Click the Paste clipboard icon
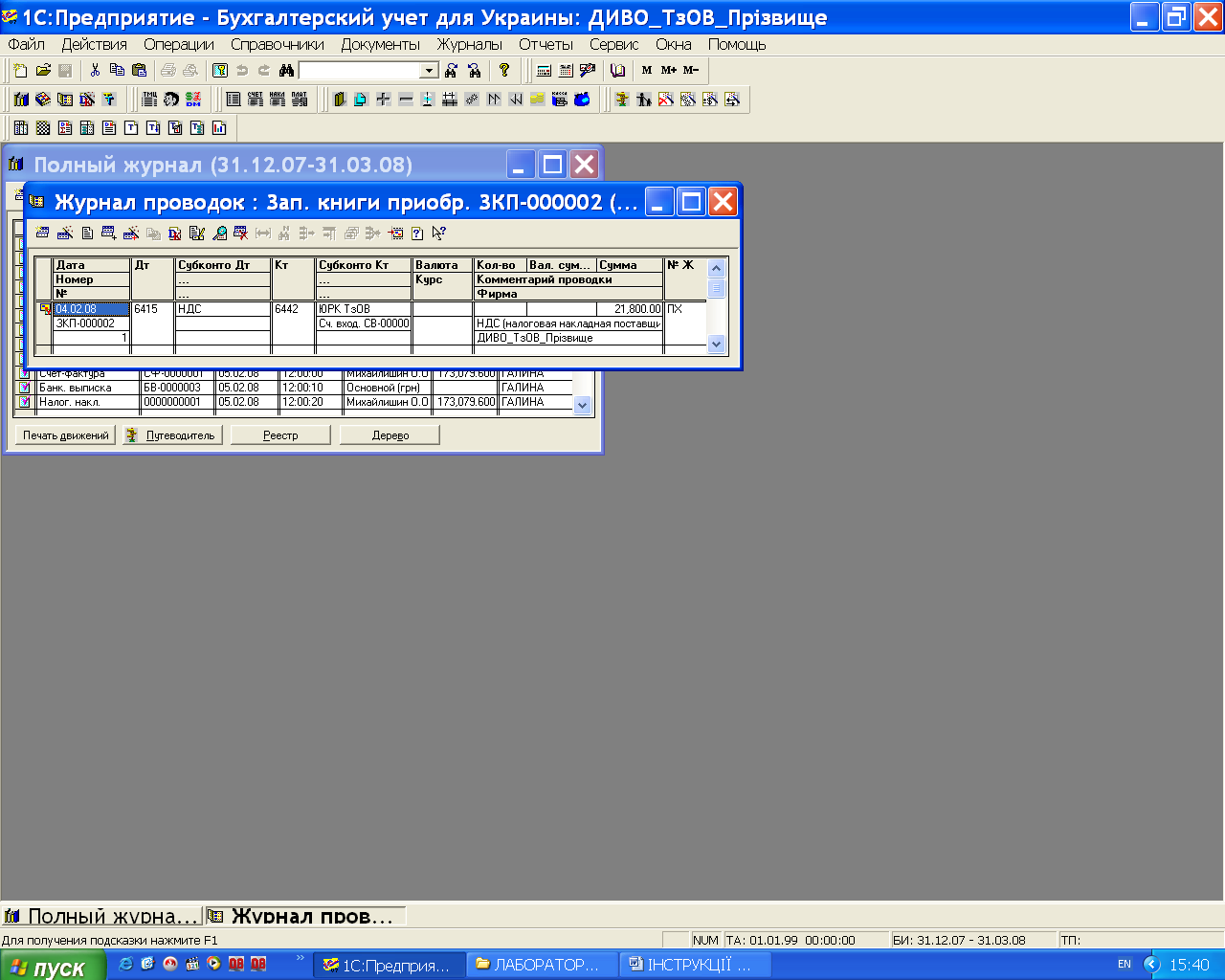This screenshot has width=1225, height=980. 139,70
